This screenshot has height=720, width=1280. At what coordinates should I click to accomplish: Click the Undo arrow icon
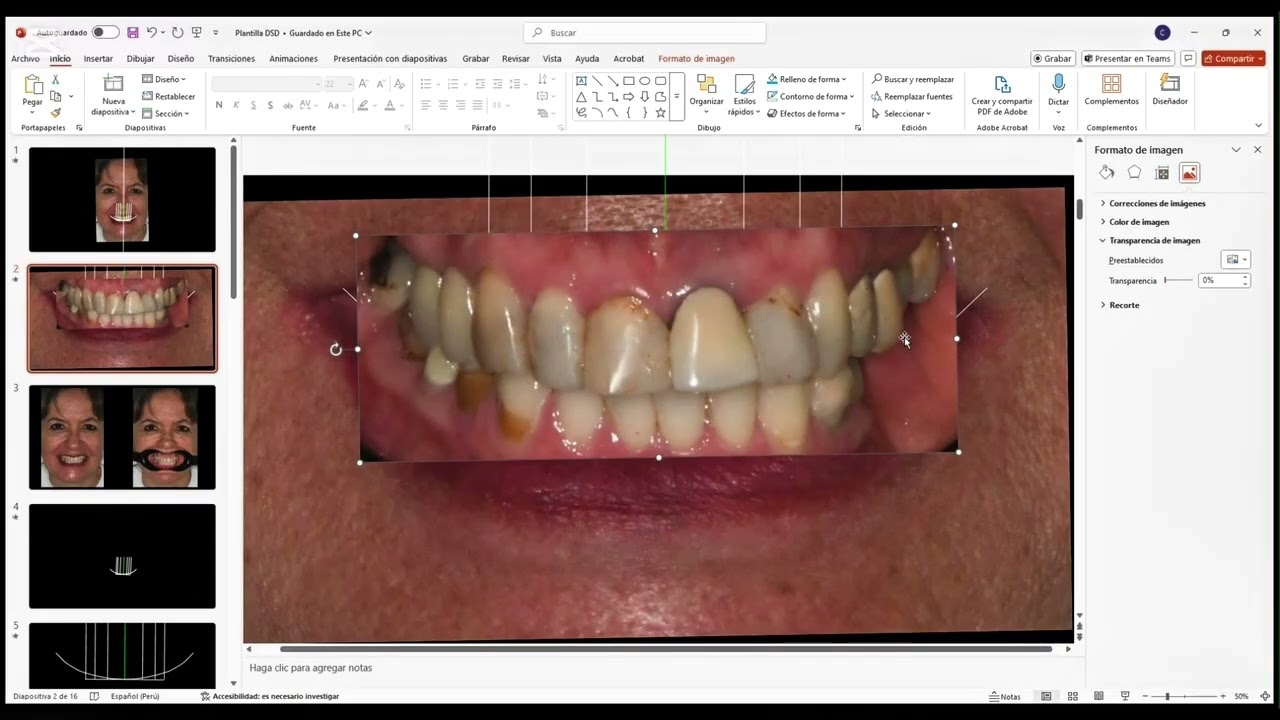pos(152,32)
